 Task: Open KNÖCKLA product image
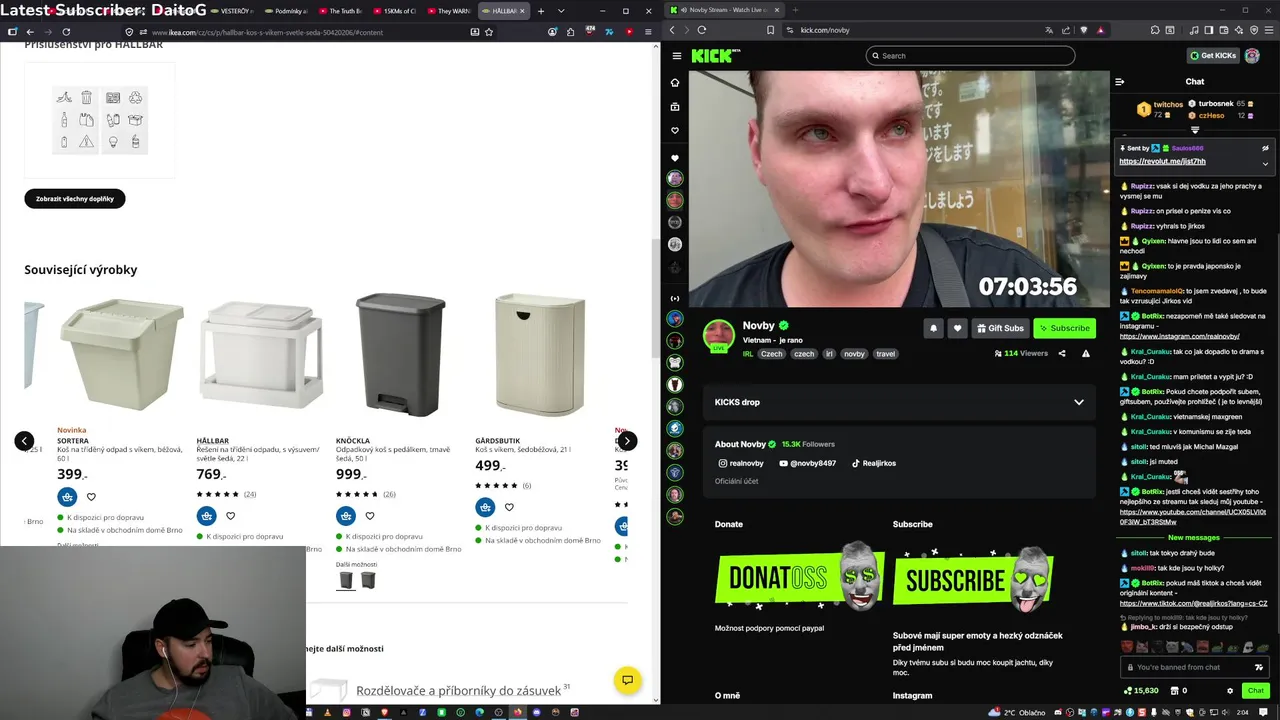pos(400,354)
